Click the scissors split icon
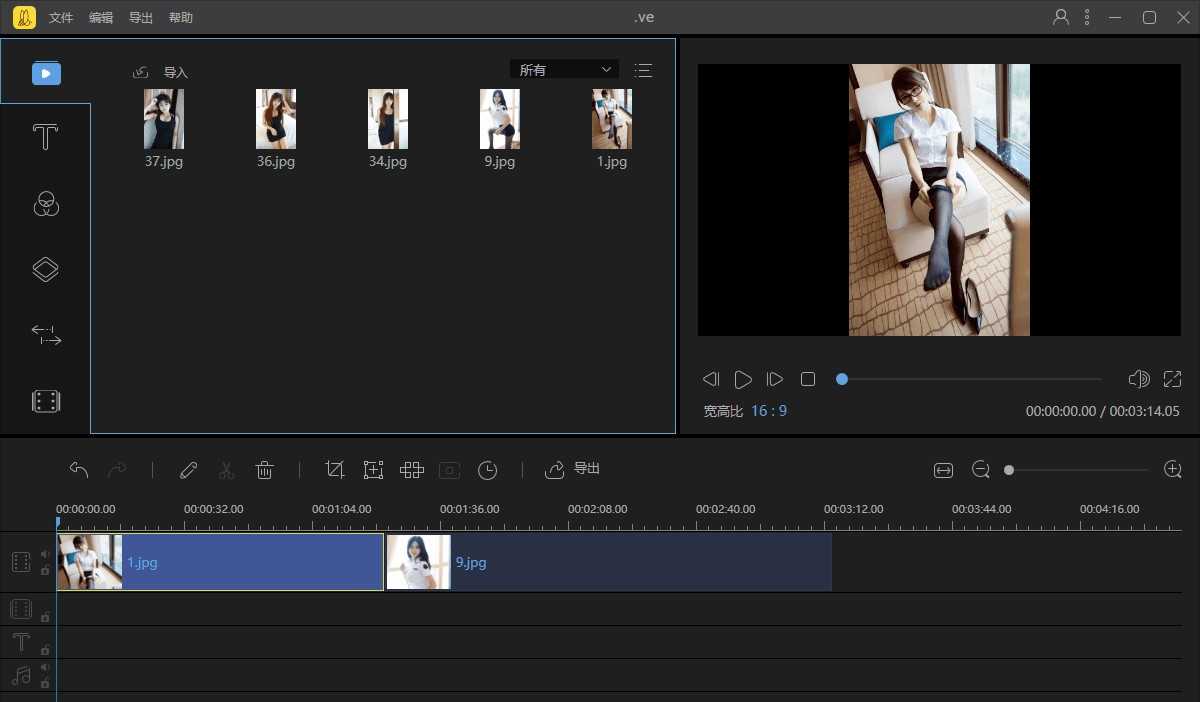The width and height of the screenshot is (1200, 702). [x=226, y=469]
